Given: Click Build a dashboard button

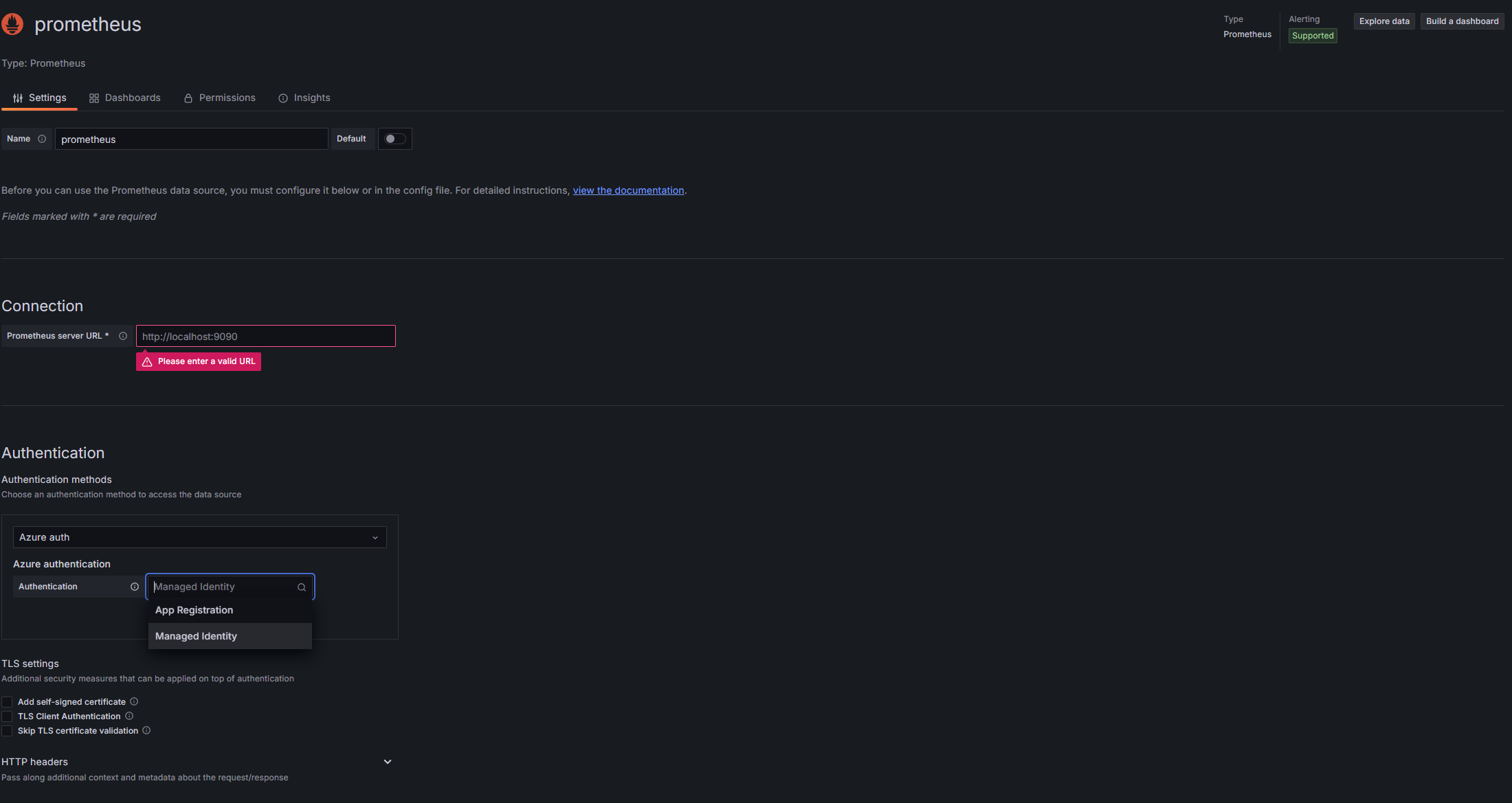Looking at the screenshot, I should point(1463,21).
